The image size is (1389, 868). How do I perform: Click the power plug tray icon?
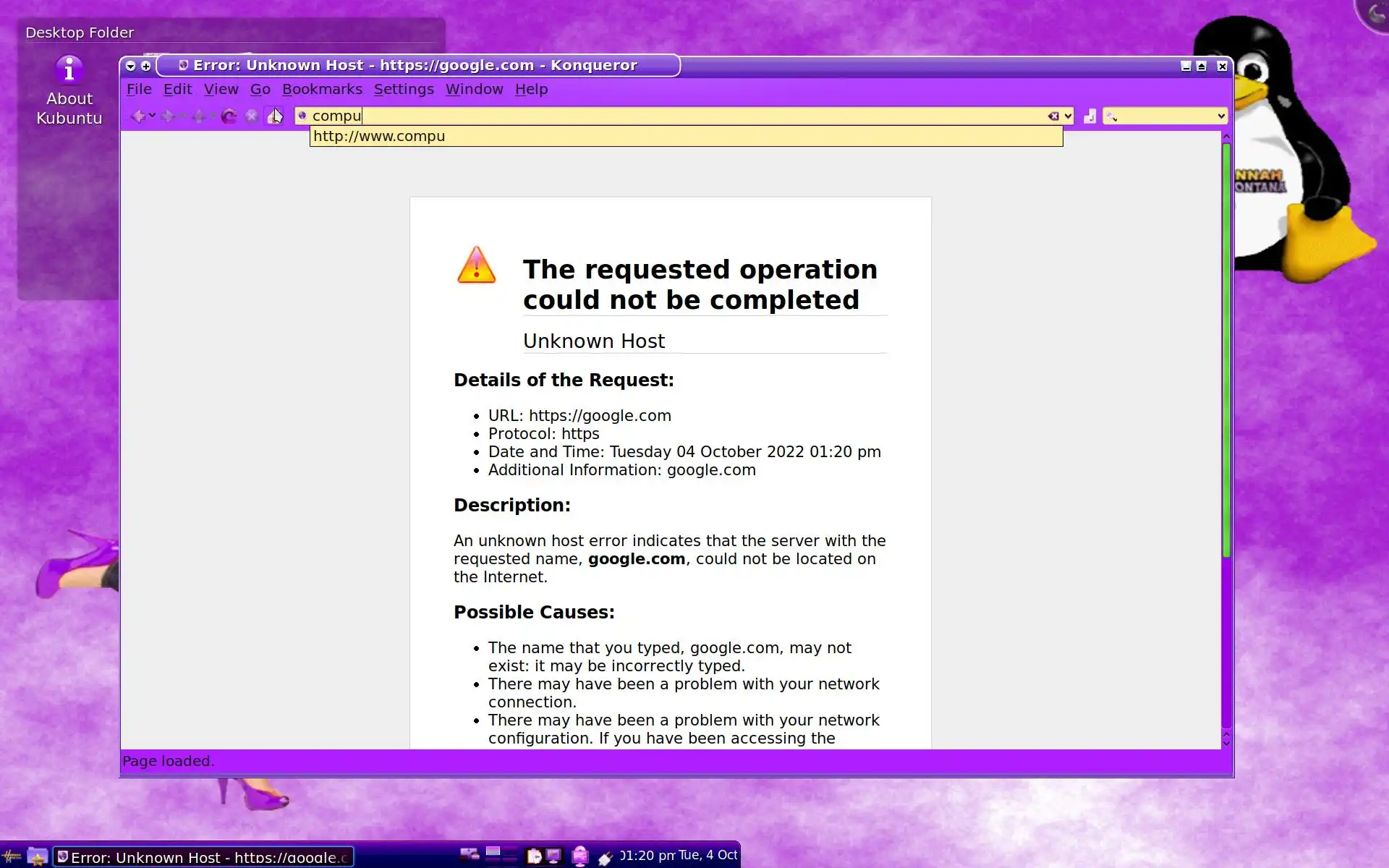pyautogui.click(x=605, y=858)
